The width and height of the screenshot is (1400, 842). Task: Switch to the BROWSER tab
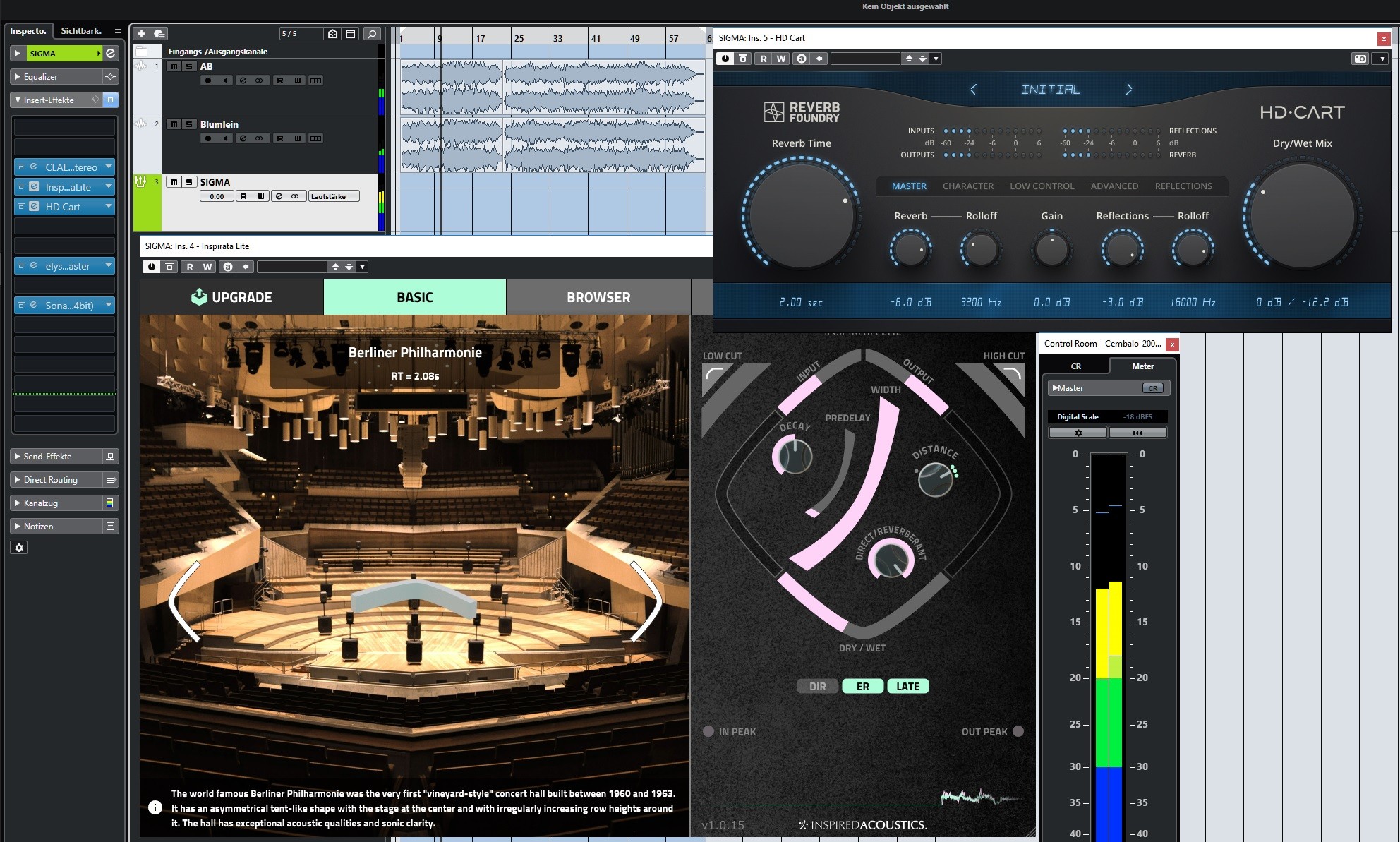(598, 297)
